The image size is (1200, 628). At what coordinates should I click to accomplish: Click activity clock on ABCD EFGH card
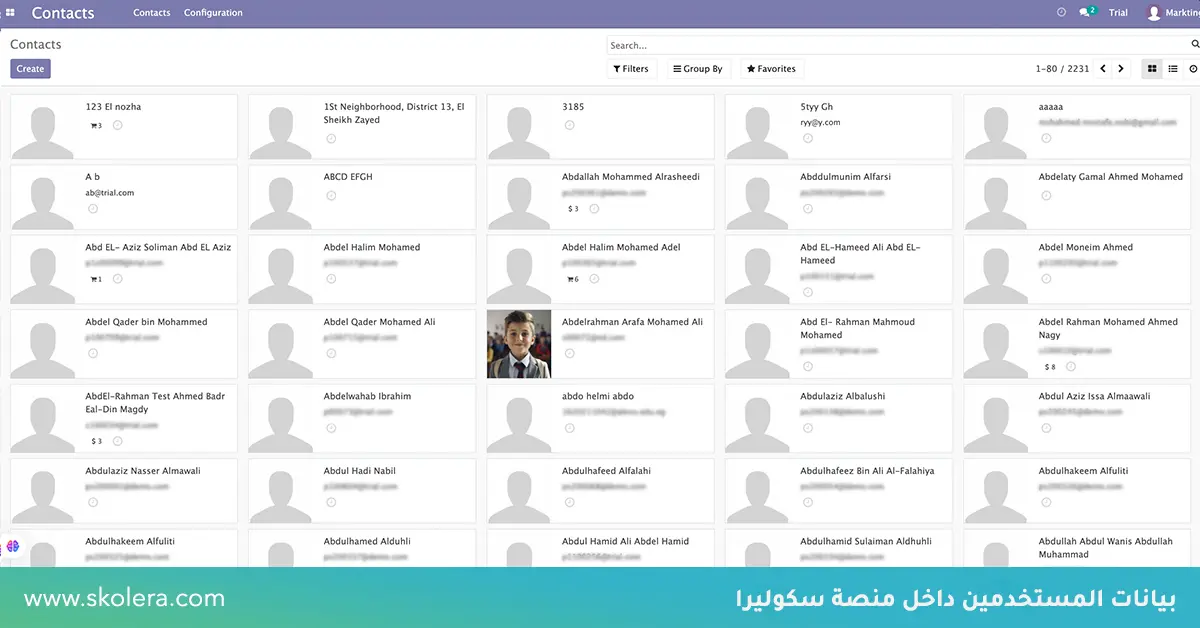coord(331,195)
